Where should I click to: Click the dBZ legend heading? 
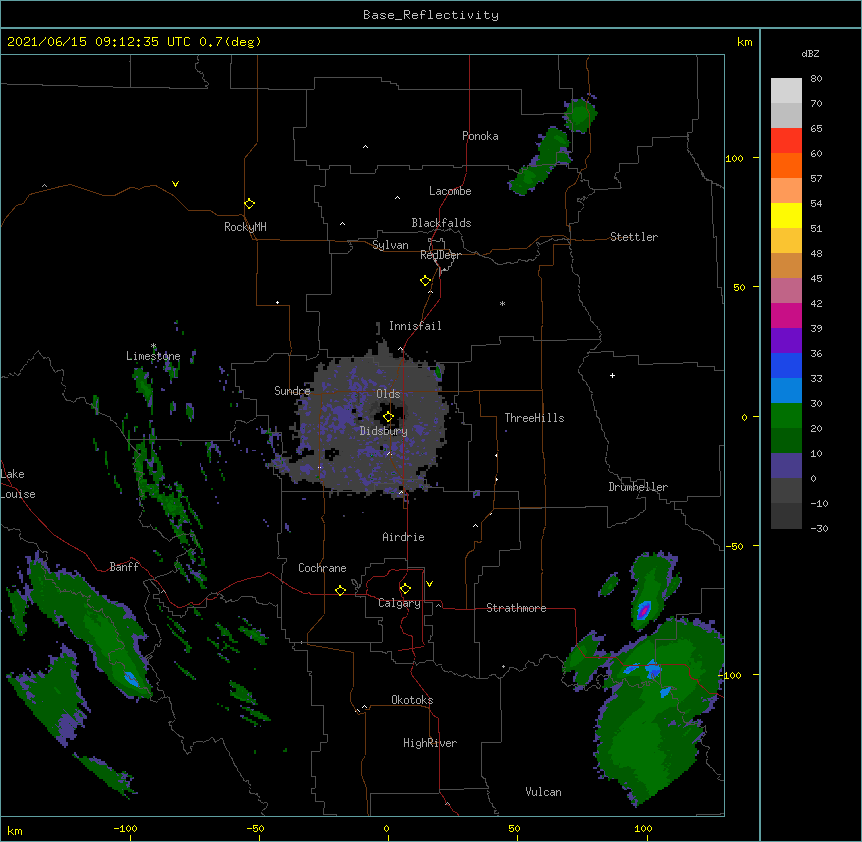(x=810, y=54)
